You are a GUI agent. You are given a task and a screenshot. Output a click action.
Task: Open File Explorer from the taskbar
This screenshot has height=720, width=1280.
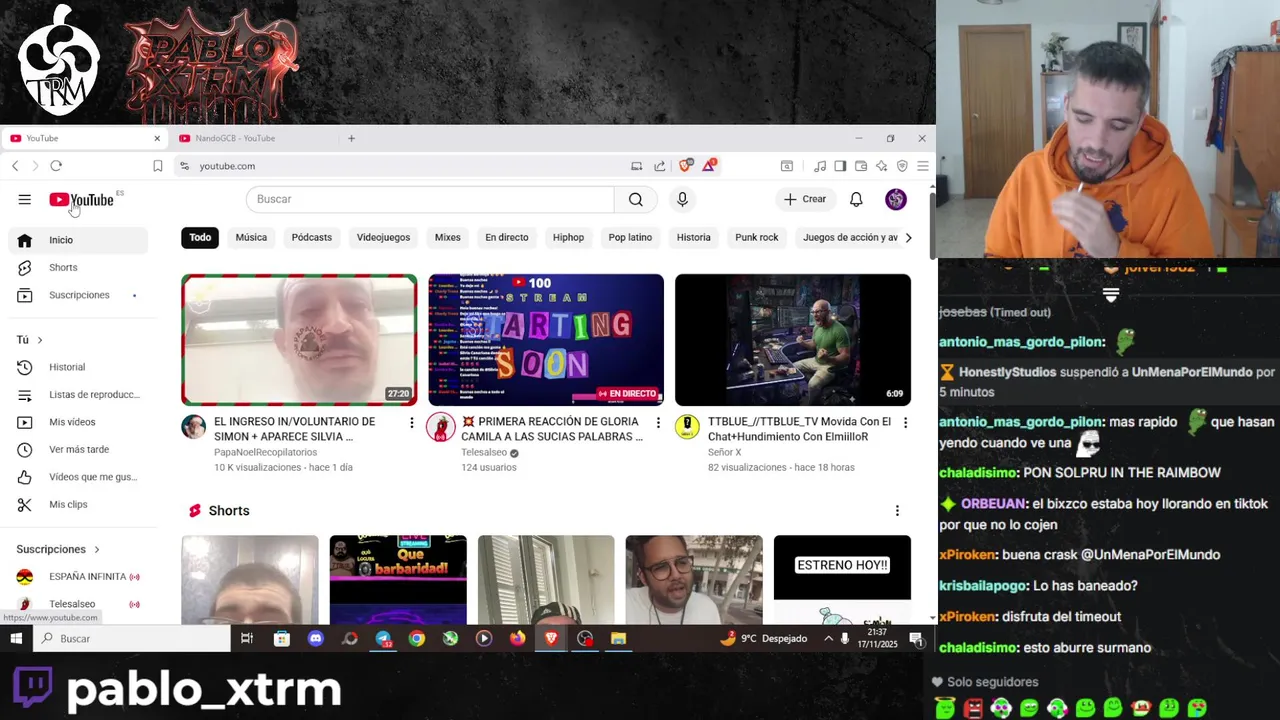(x=618, y=638)
